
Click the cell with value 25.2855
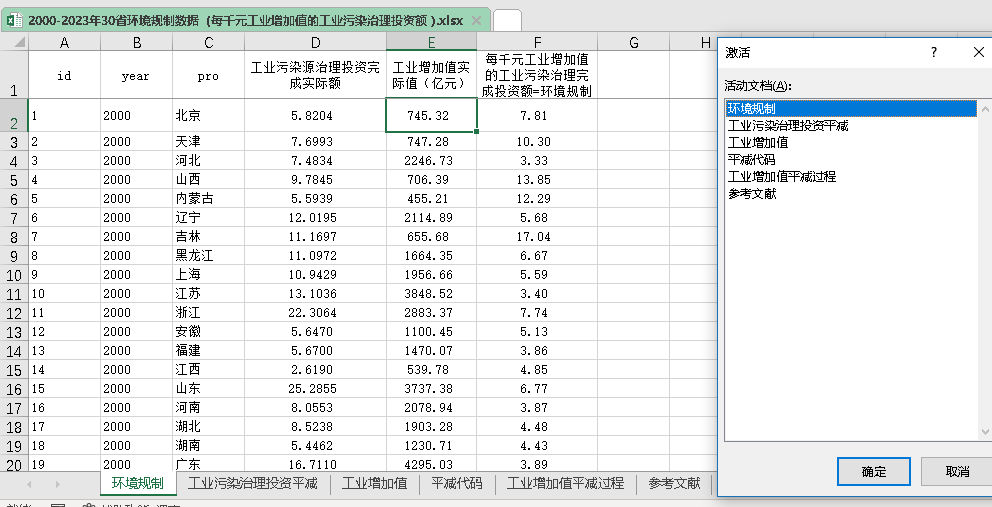pyautogui.click(x=316, y=388)
